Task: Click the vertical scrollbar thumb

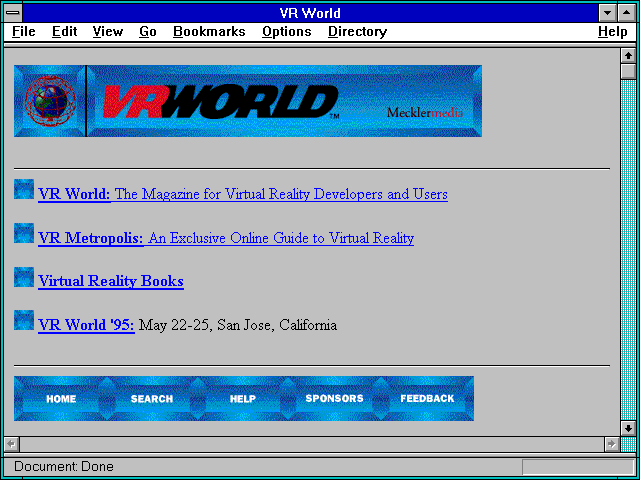Action: [628, 71]
